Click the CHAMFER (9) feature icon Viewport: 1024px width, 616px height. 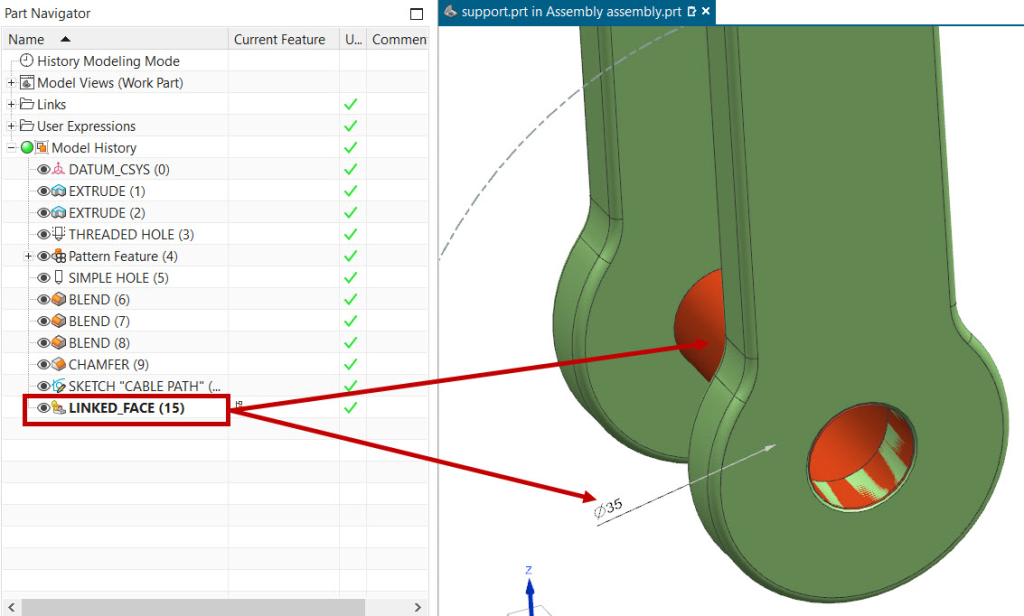[x=59, y=364]
